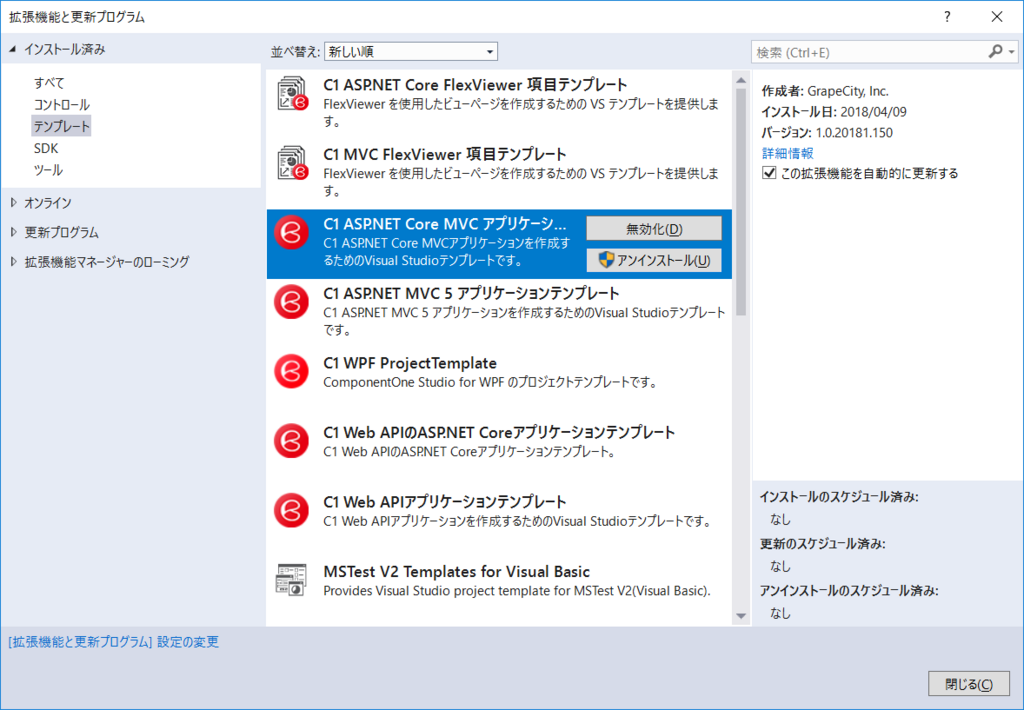The width and height of the screenshot is (1024, 710).
Task: Click the 無効化(D) button
Action: tap(654, 229)
